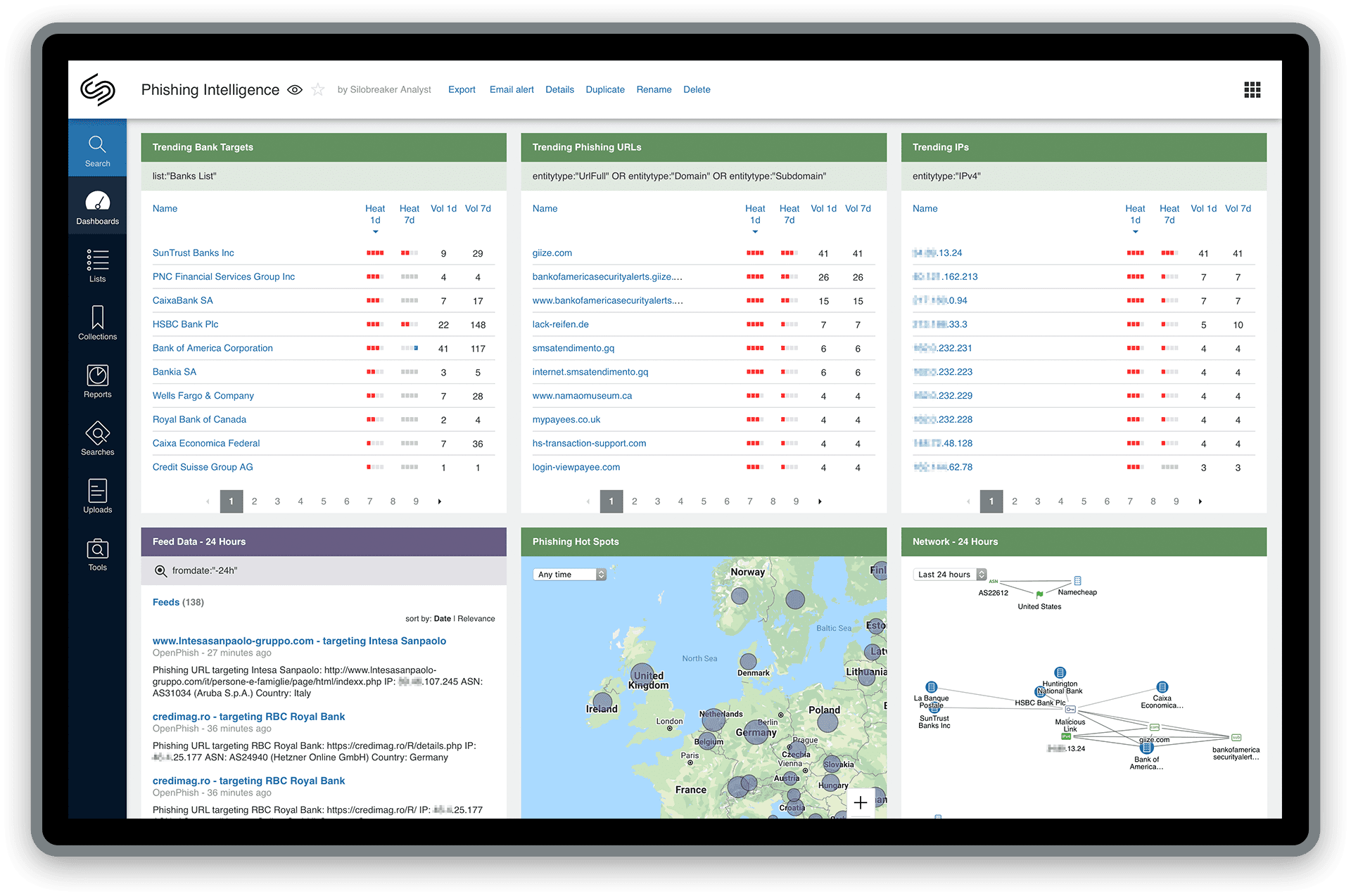The image size is (1351, 896).
Task: Sort feed results by Relevance
Action: 476,619
